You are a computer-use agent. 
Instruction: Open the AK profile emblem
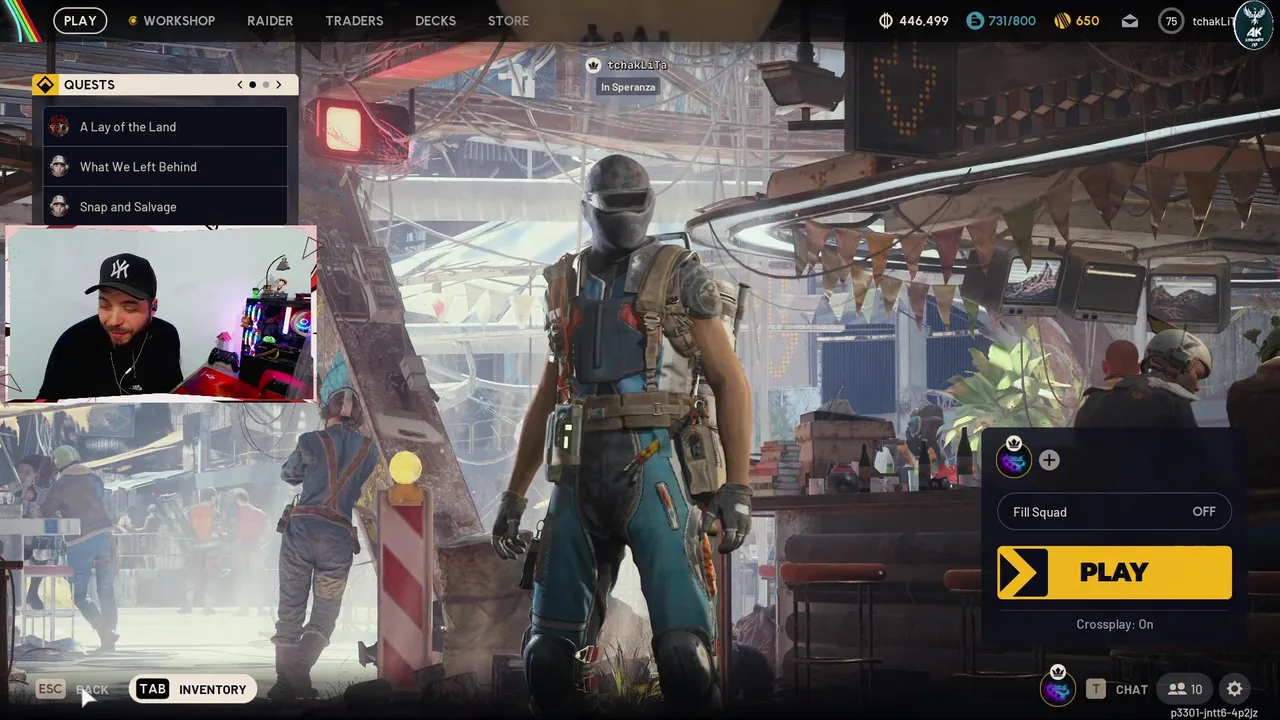tap(1254, 27)
